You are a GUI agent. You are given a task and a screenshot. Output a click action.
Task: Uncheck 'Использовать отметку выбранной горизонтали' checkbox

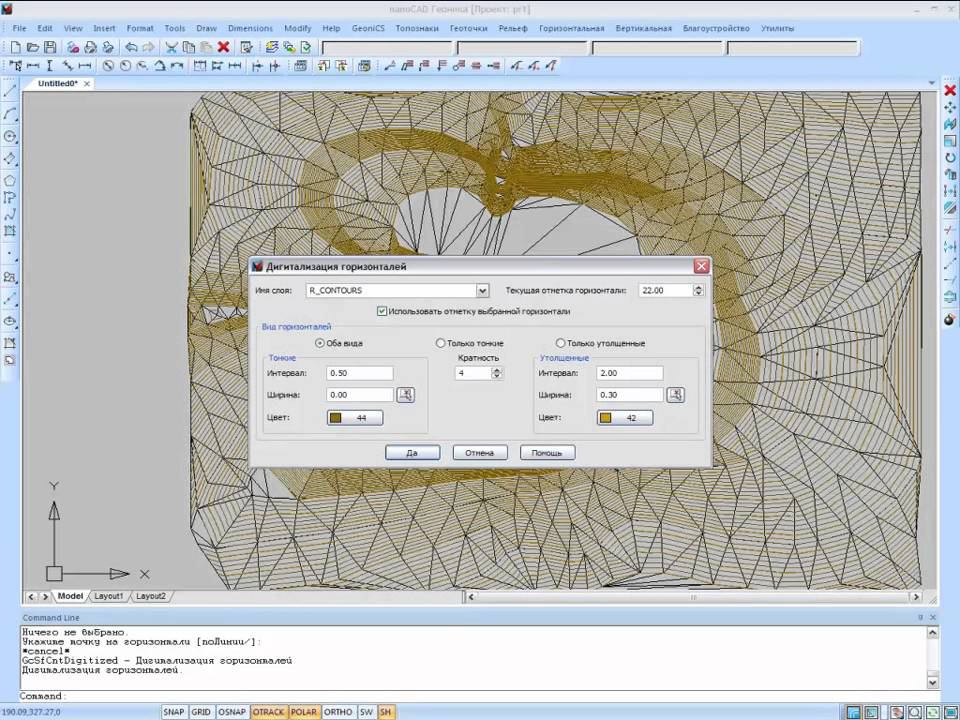click(x=382, y=311)
